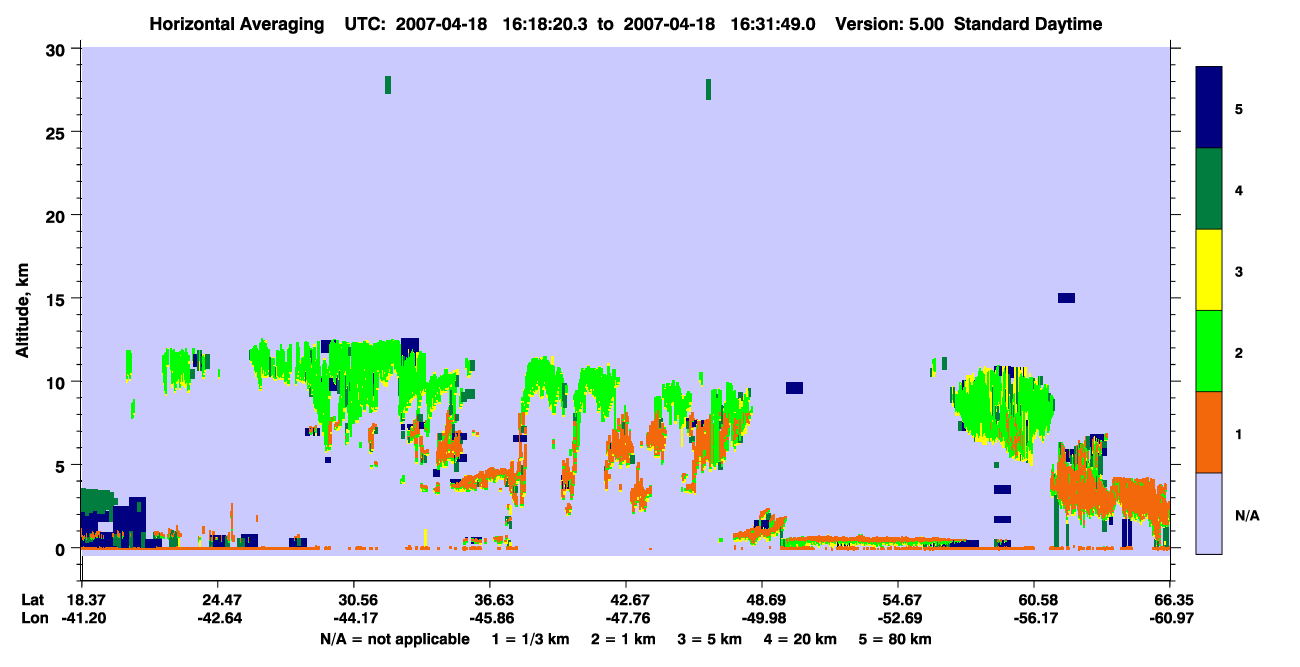Viewport: 1300px width, 667px height.
Task: Click latitude value 24.47
Action: 217,599
